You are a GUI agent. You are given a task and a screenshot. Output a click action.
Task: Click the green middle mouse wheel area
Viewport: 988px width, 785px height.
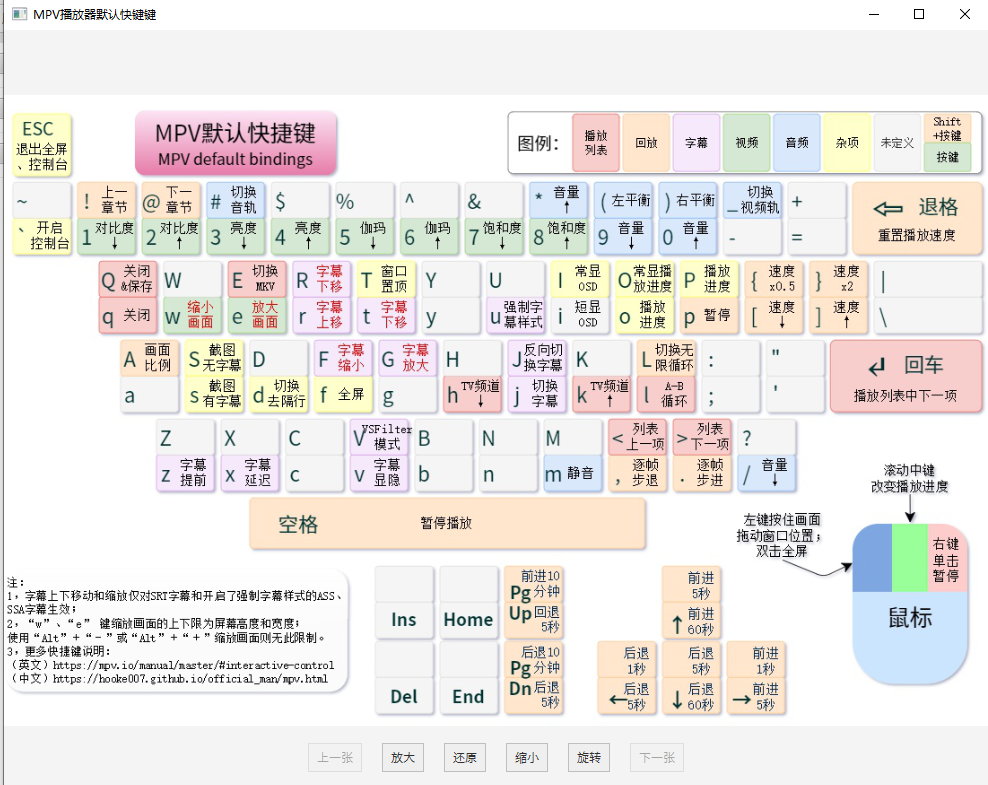click(910, 558)
